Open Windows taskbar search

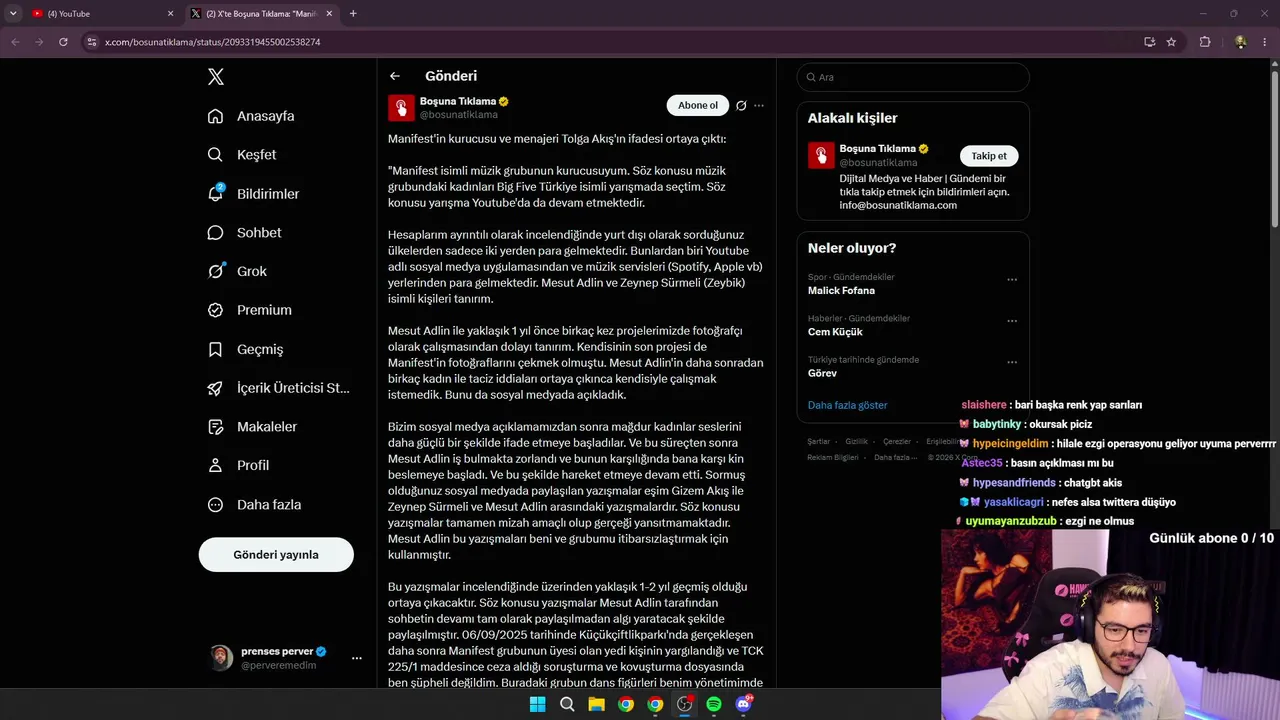pos(567,704)
